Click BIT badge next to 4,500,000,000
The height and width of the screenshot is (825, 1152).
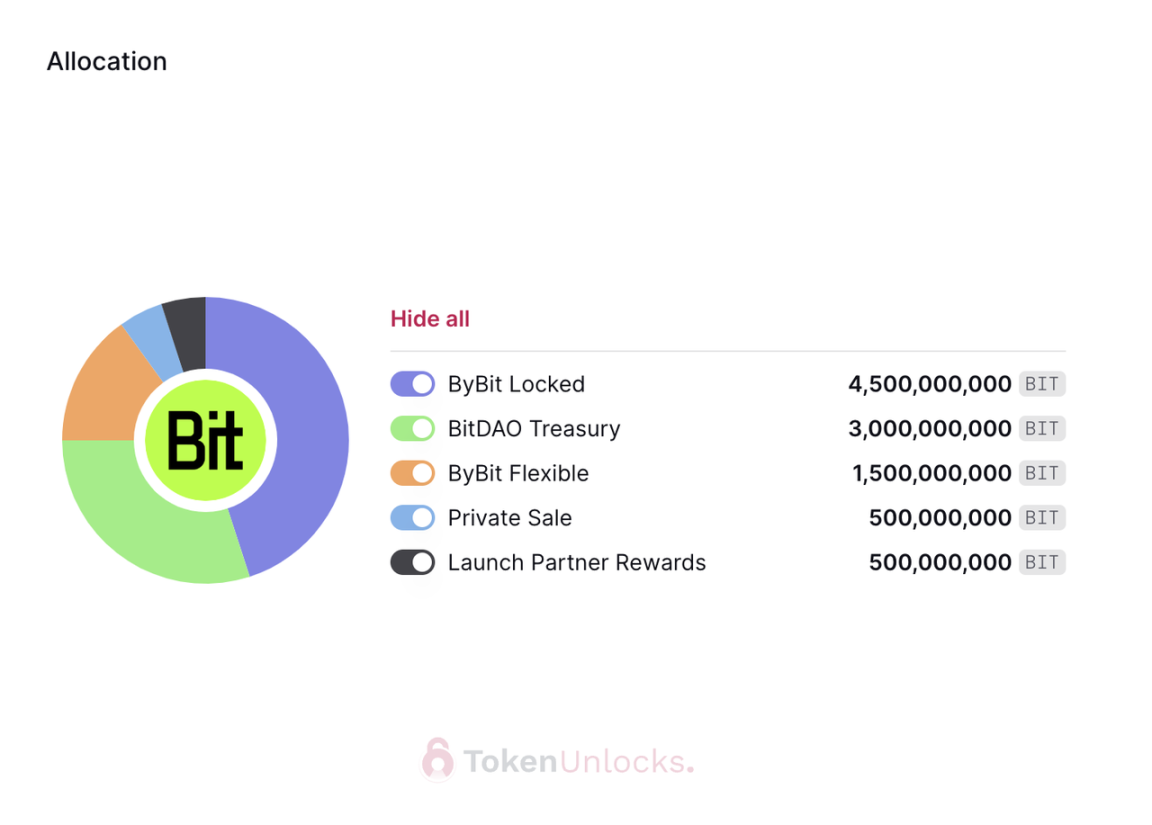coord(1042,383)
